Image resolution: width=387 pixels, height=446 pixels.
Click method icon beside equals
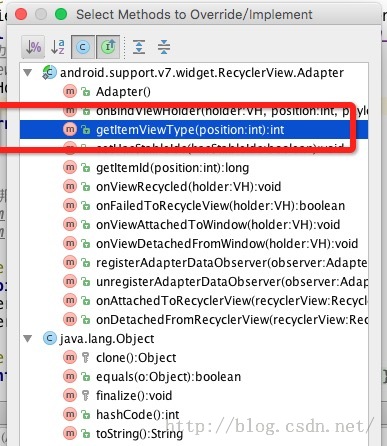tap(70, 376)
